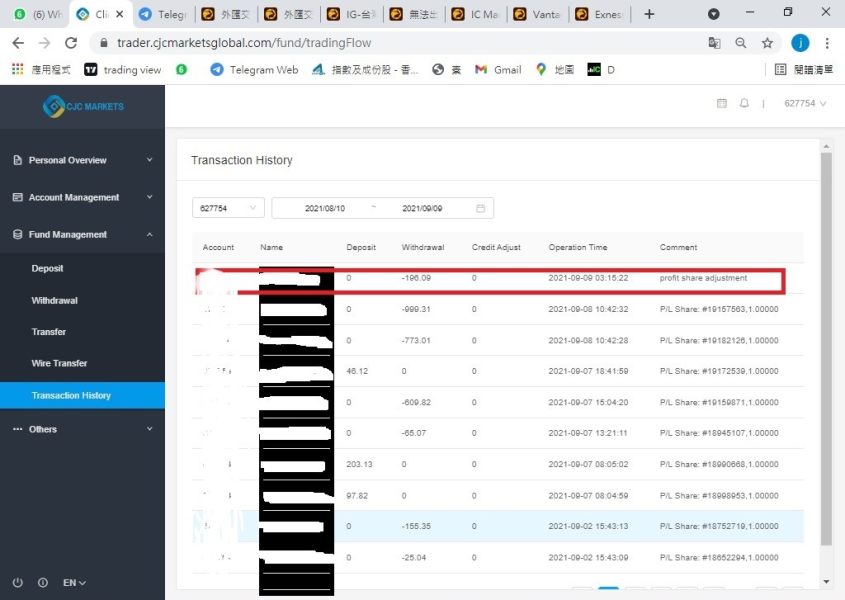Open the Withdrawal menu item

(x=54, y=300)
